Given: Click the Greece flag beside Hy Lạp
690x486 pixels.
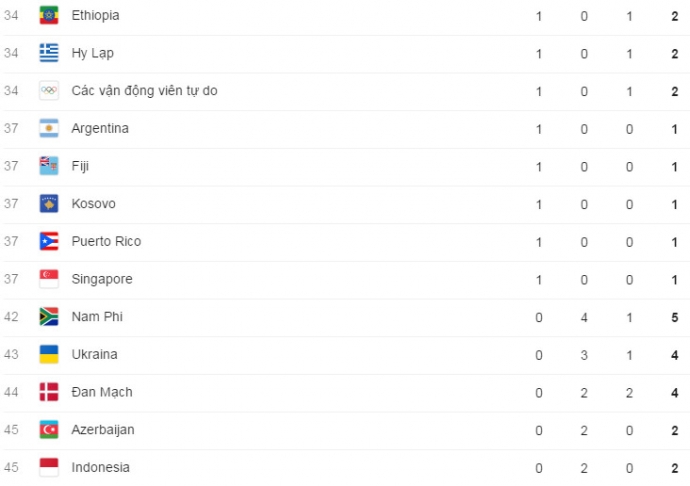Looking at the screenshot, I should pos(48,54).
